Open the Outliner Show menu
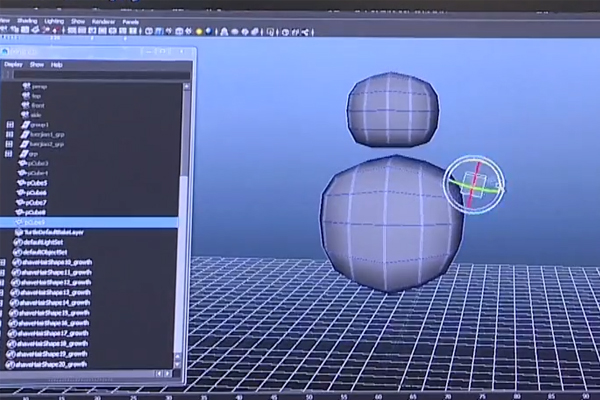600x400 pixels. pos(36,64)
